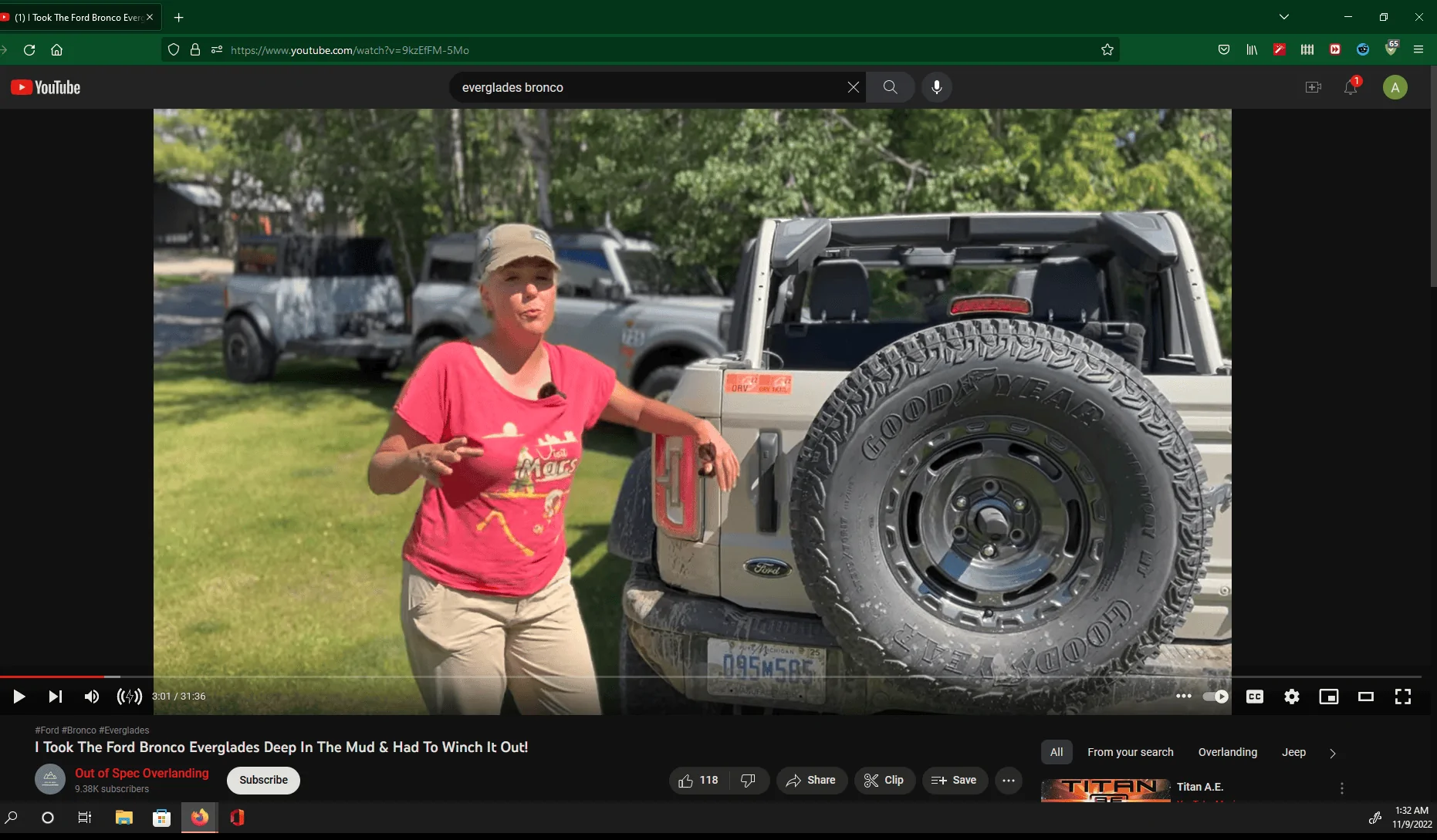The image size is (1437, 840).
Task: Enable miniplayer mode
Action: pos(1329,697)
